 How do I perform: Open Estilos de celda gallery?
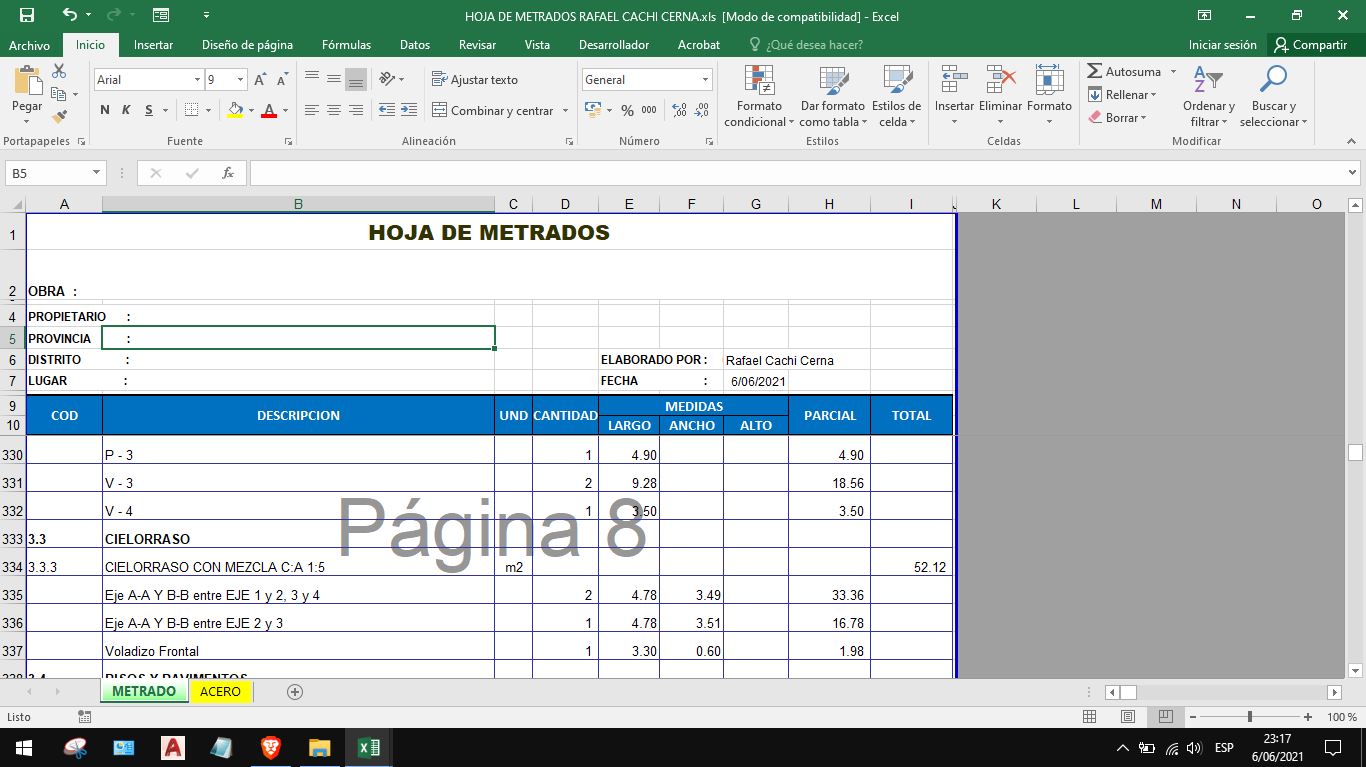coord(896,97)
